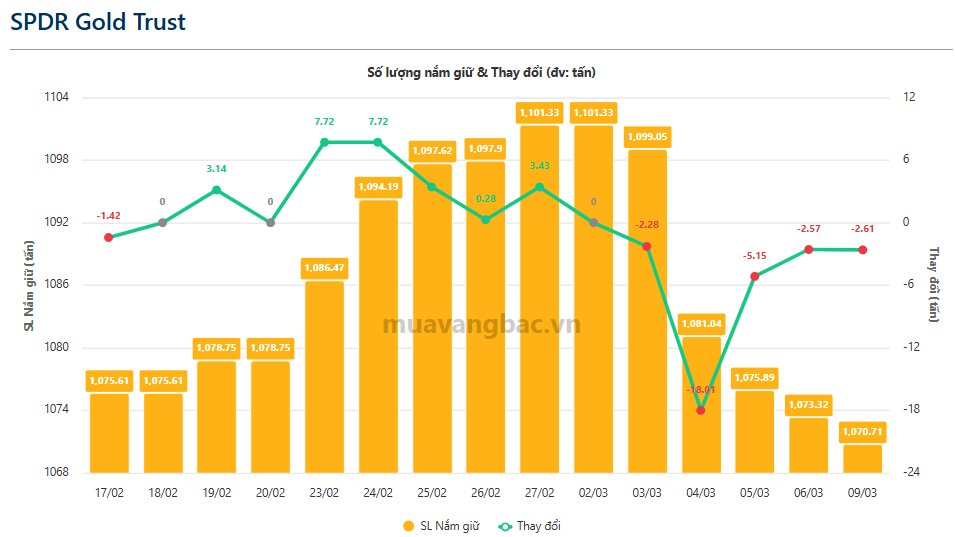Click the 17/02 orange bar
Image resolution: width=955 pixels, height=537 pixels.
pos(109,433)
